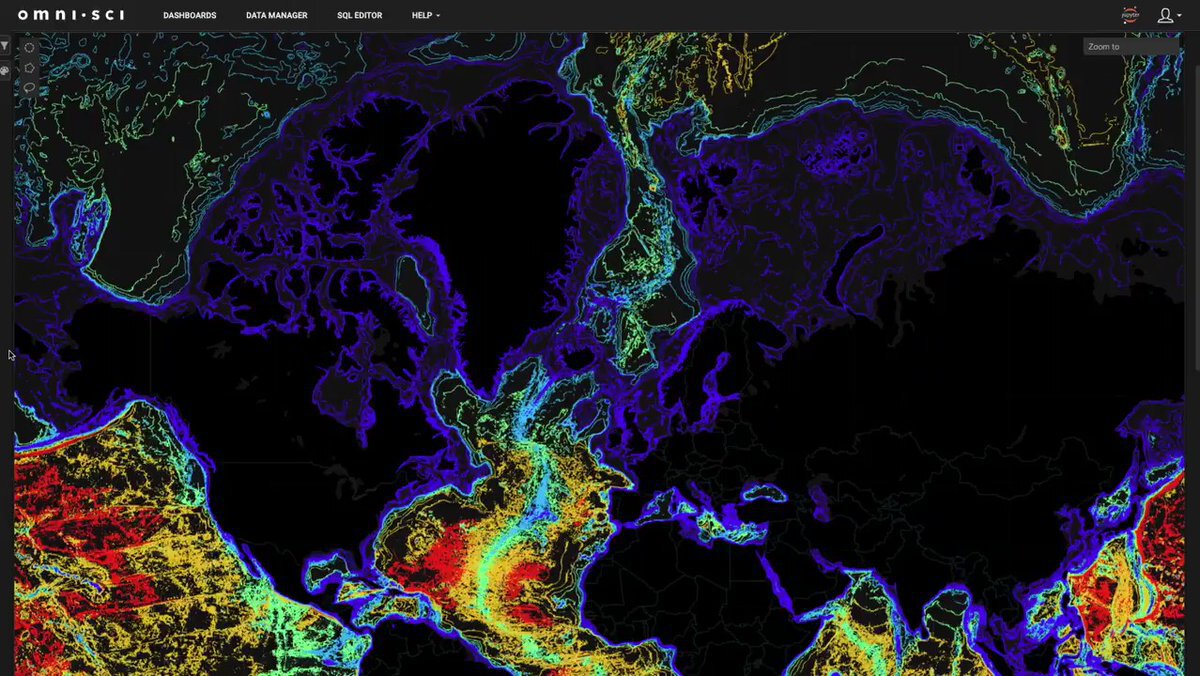Viewport: 1200px width, 676px height.
Task: Expand the Help dropdown menu
Action: tap(425, 16)
